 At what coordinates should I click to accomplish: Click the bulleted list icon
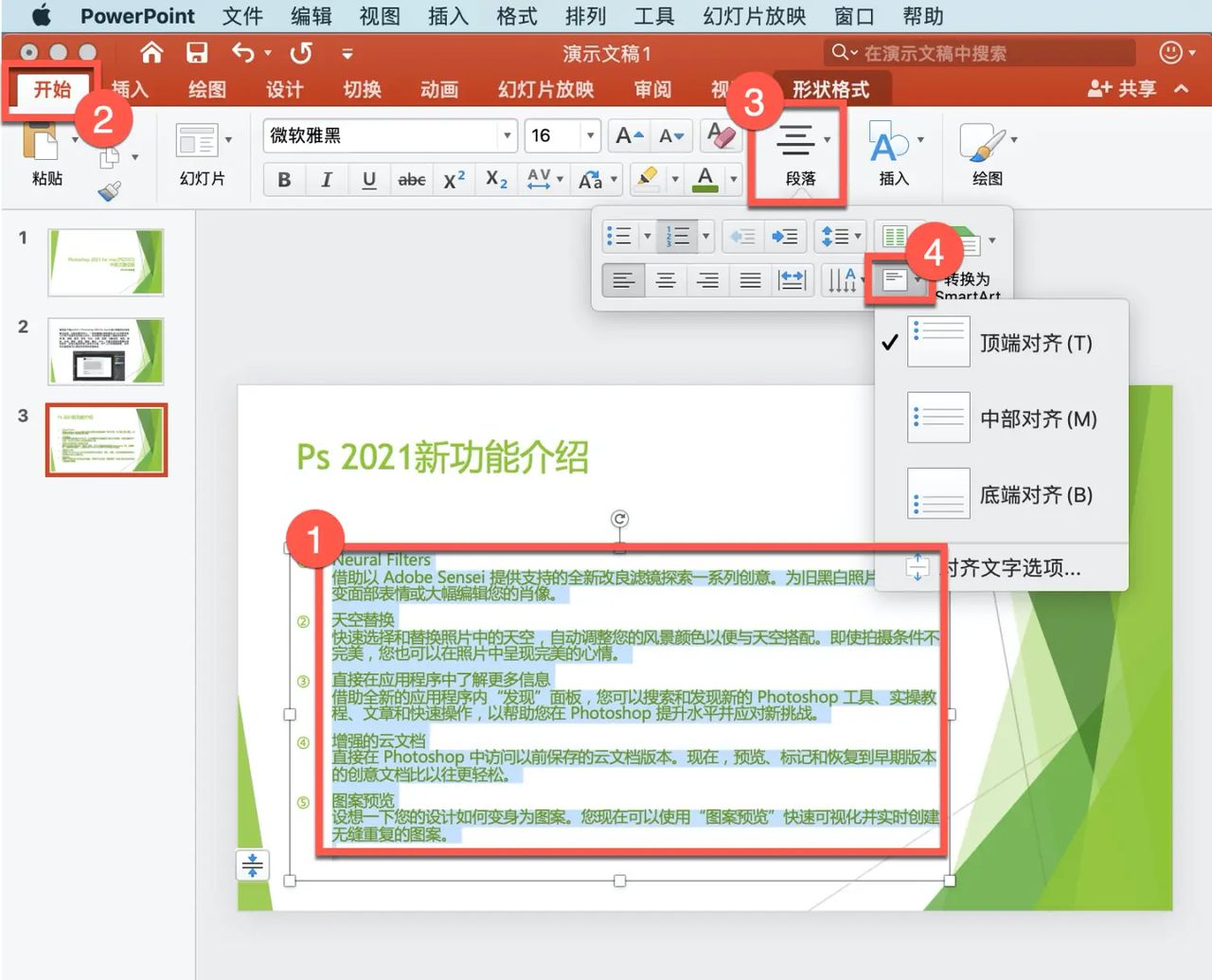pos(619,236)
